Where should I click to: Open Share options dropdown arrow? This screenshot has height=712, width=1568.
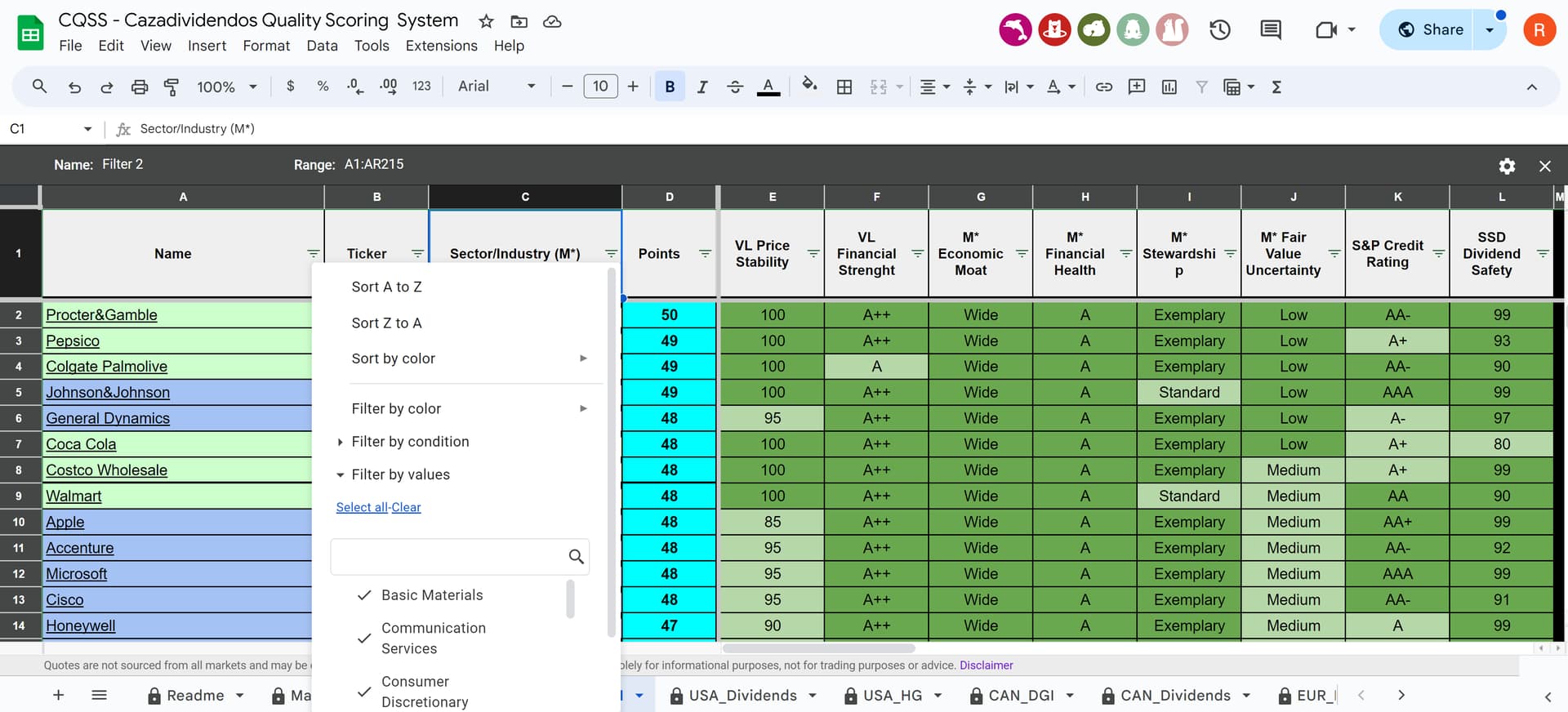pyautogui.click(x=1490, y=30)
